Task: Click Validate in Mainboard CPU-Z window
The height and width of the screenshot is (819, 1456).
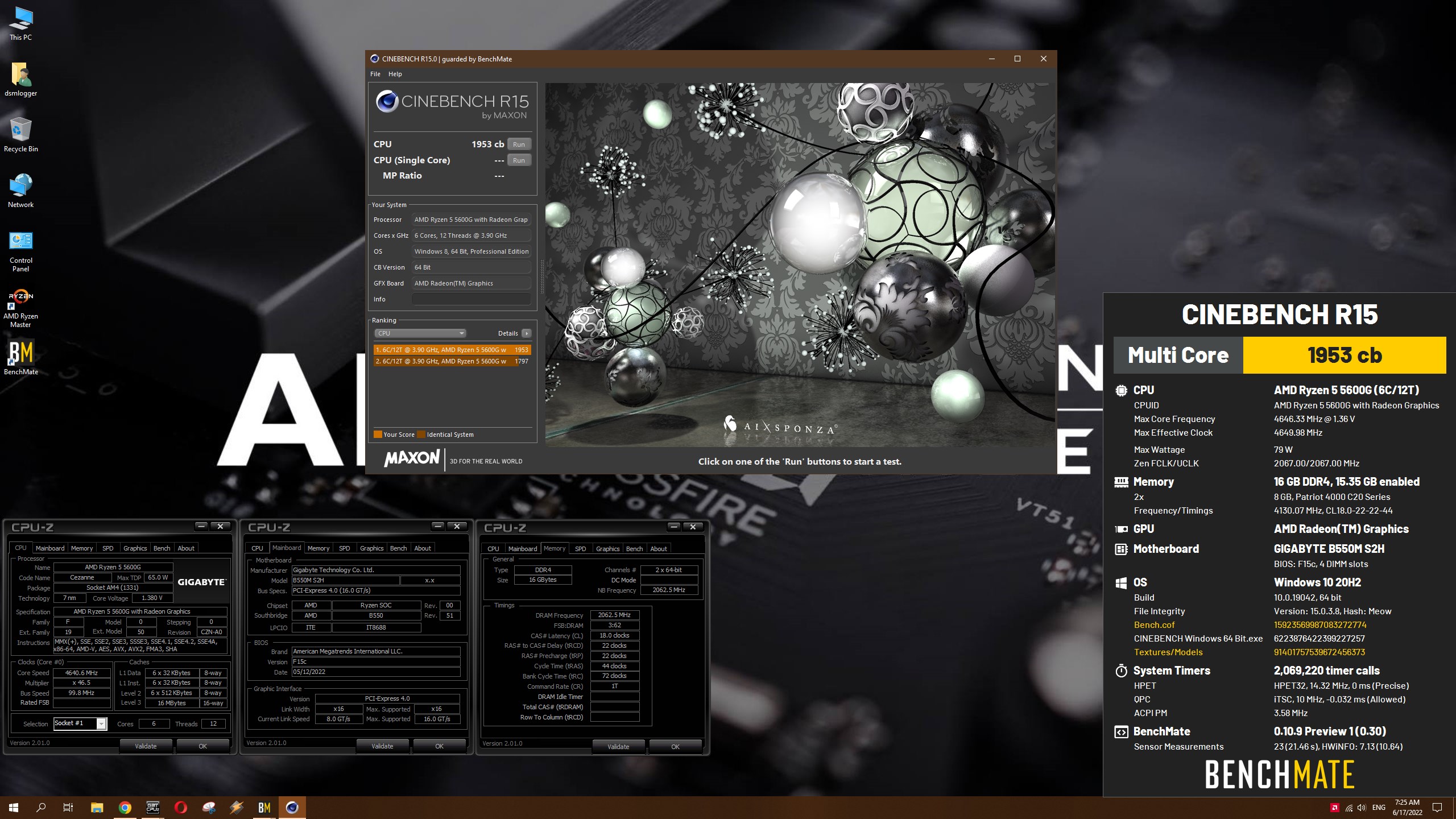Action: [382, 746]
